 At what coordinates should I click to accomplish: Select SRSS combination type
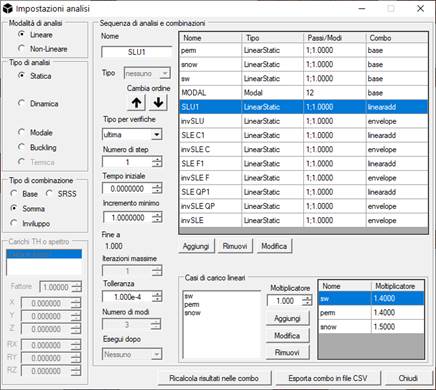click(x=61, y=194)
